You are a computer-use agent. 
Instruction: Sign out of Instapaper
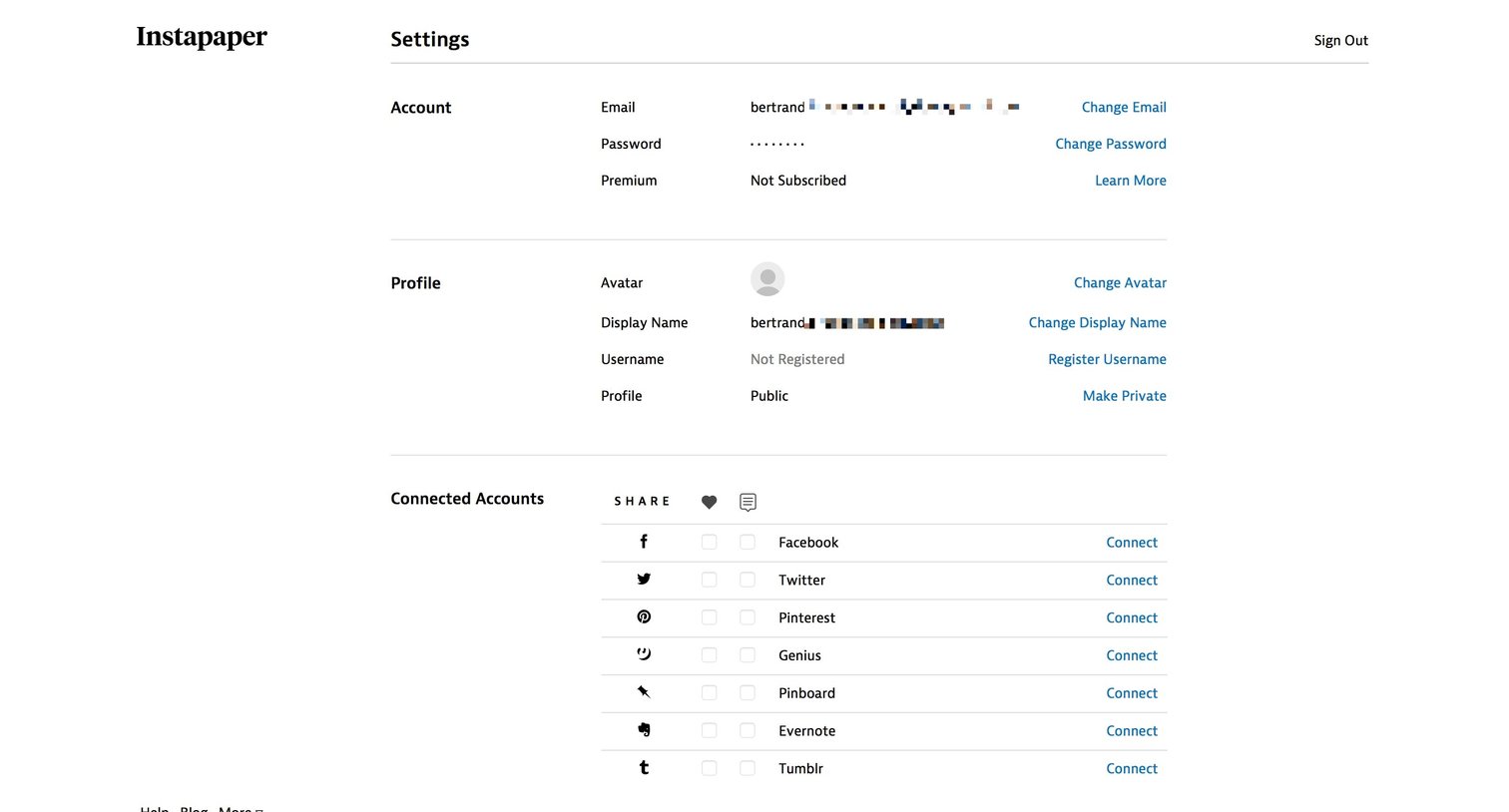(1340, 41)
